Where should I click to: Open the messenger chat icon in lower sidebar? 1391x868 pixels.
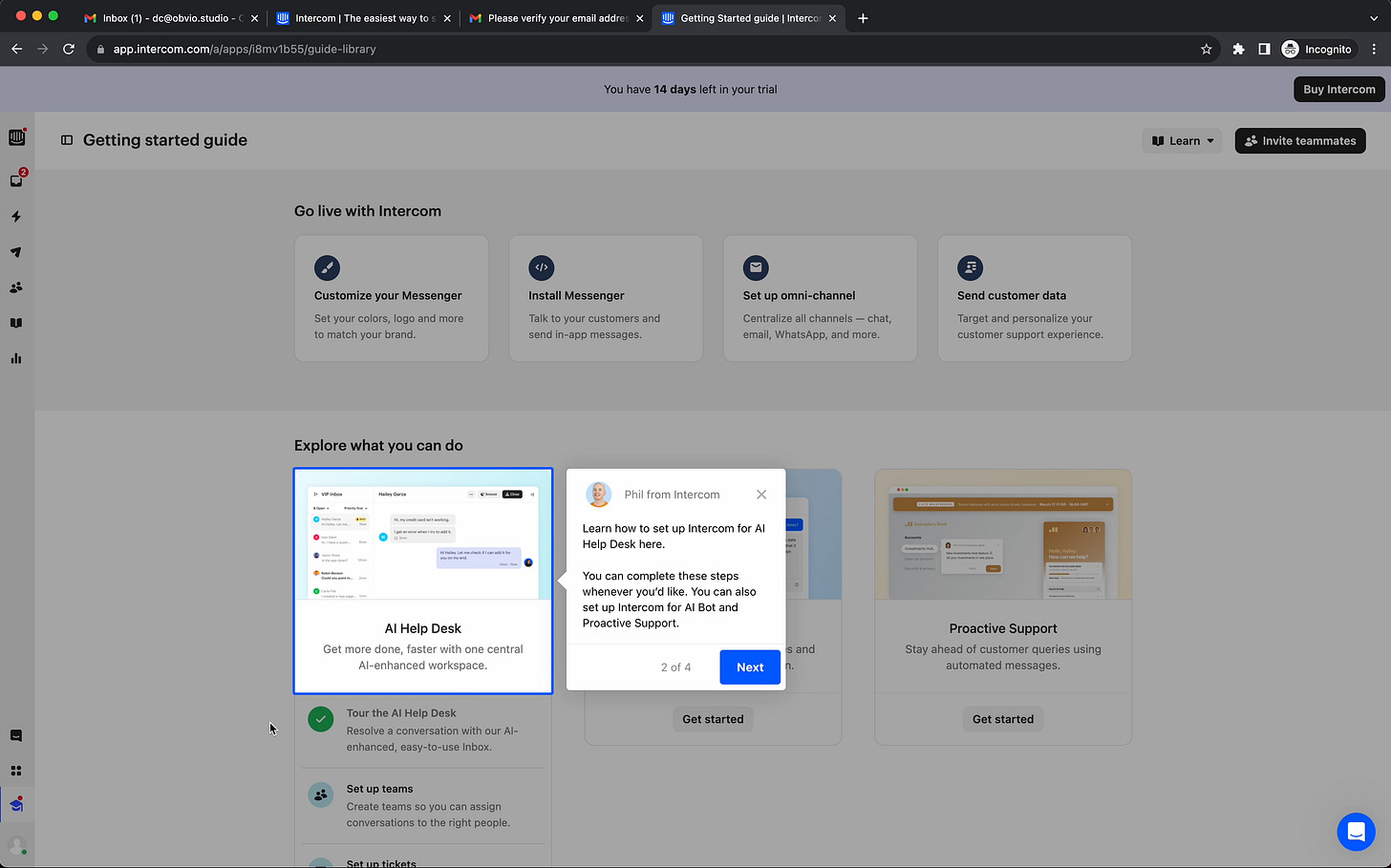16,735
